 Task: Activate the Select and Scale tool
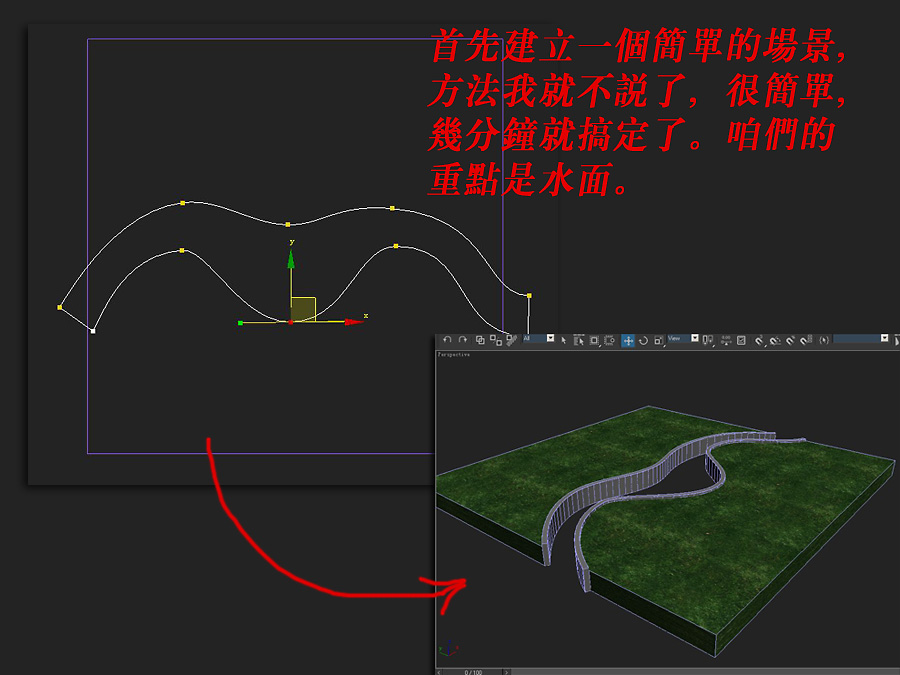tap(658, 340)
